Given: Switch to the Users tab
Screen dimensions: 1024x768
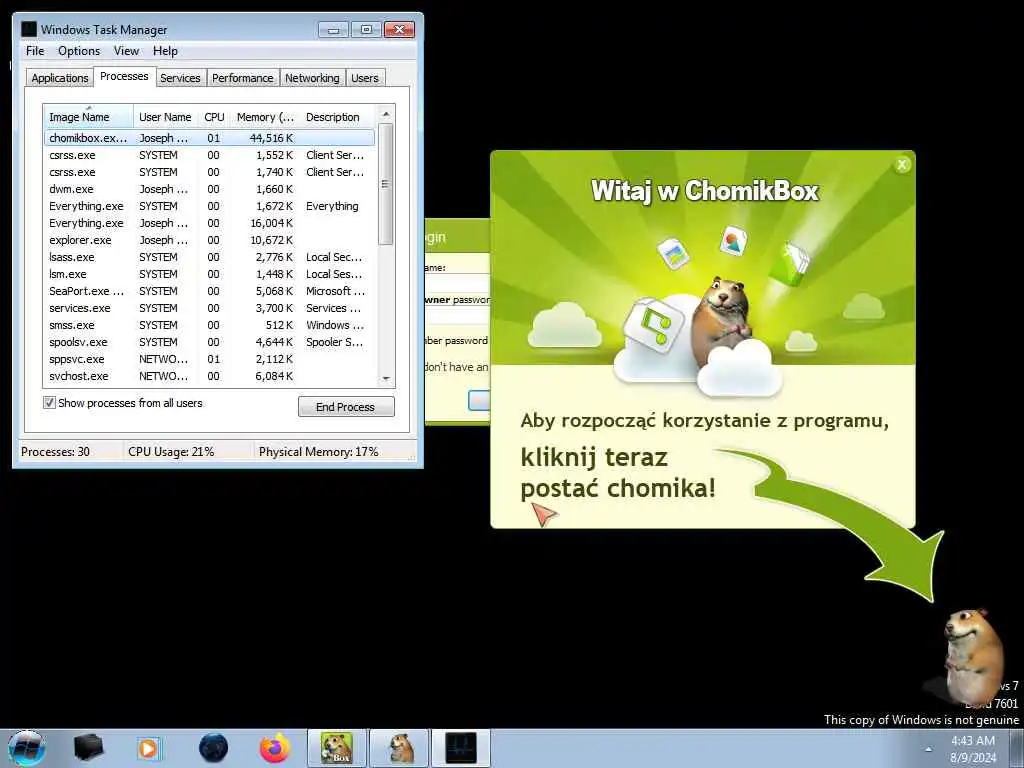Looking at the screenshot, I should pyautogui.click(x=364, y=78).
